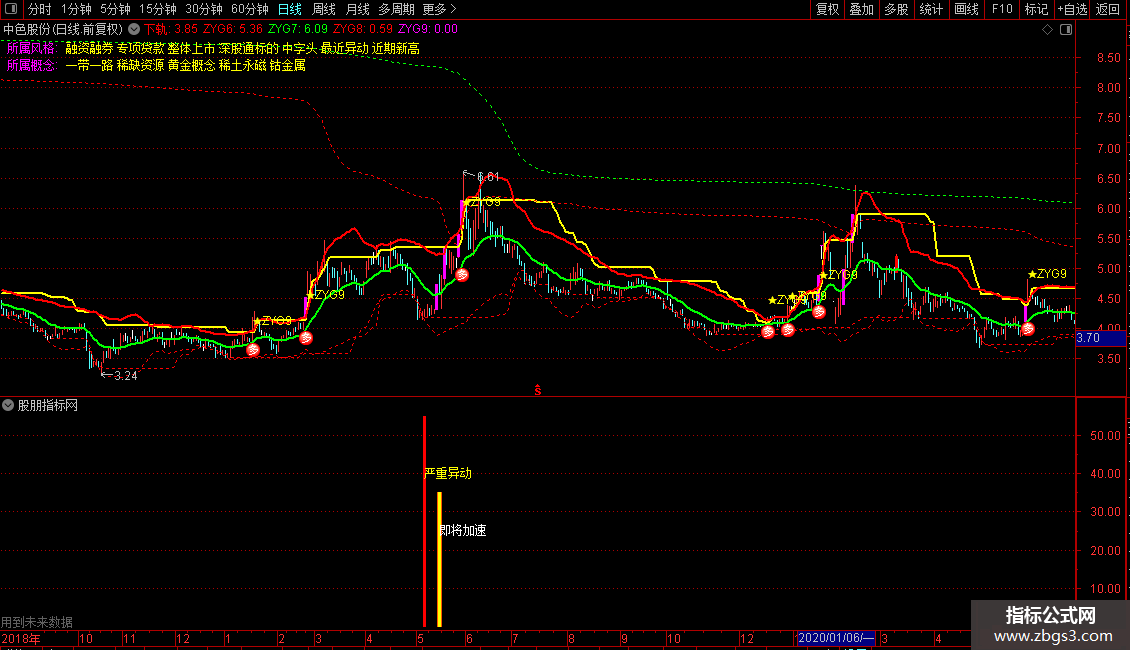Click the 最近异动 style tag

point(344,48)
